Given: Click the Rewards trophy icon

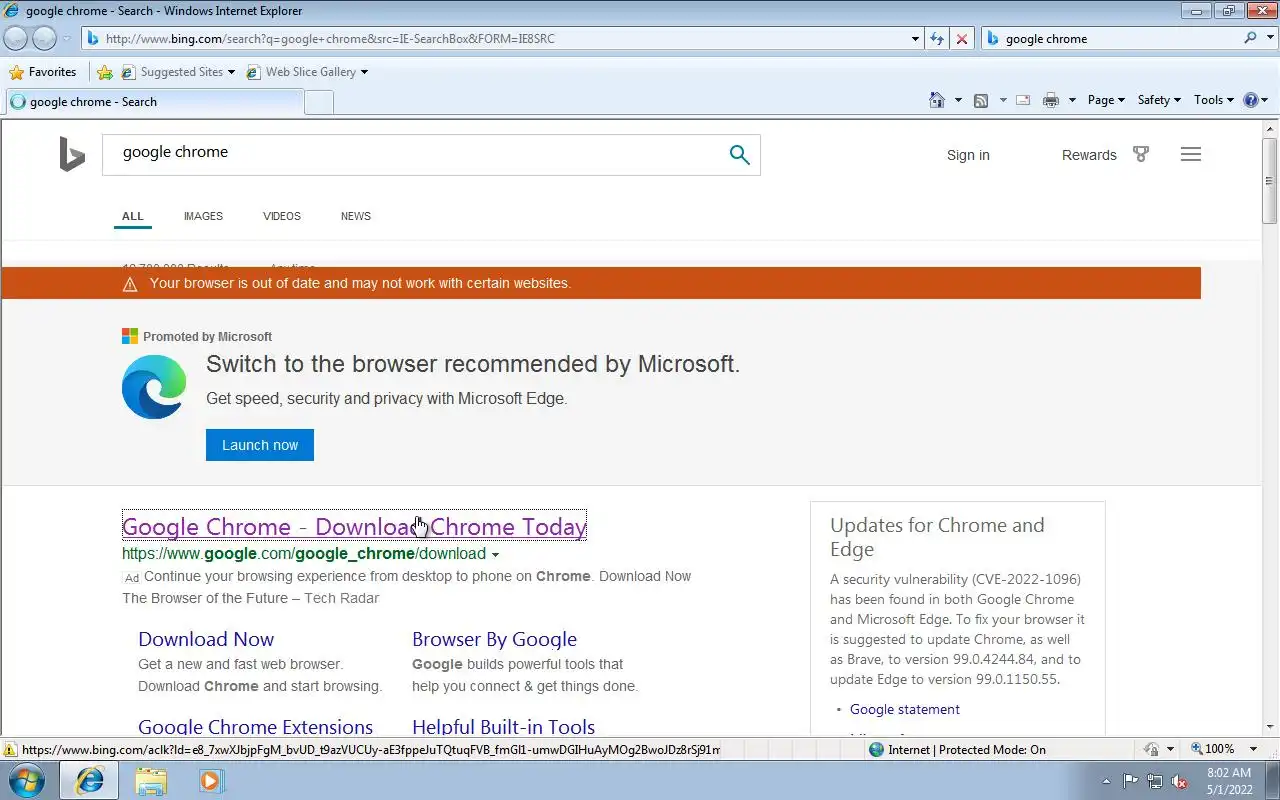Looking at the screenshot, I should click(1141, 154).
